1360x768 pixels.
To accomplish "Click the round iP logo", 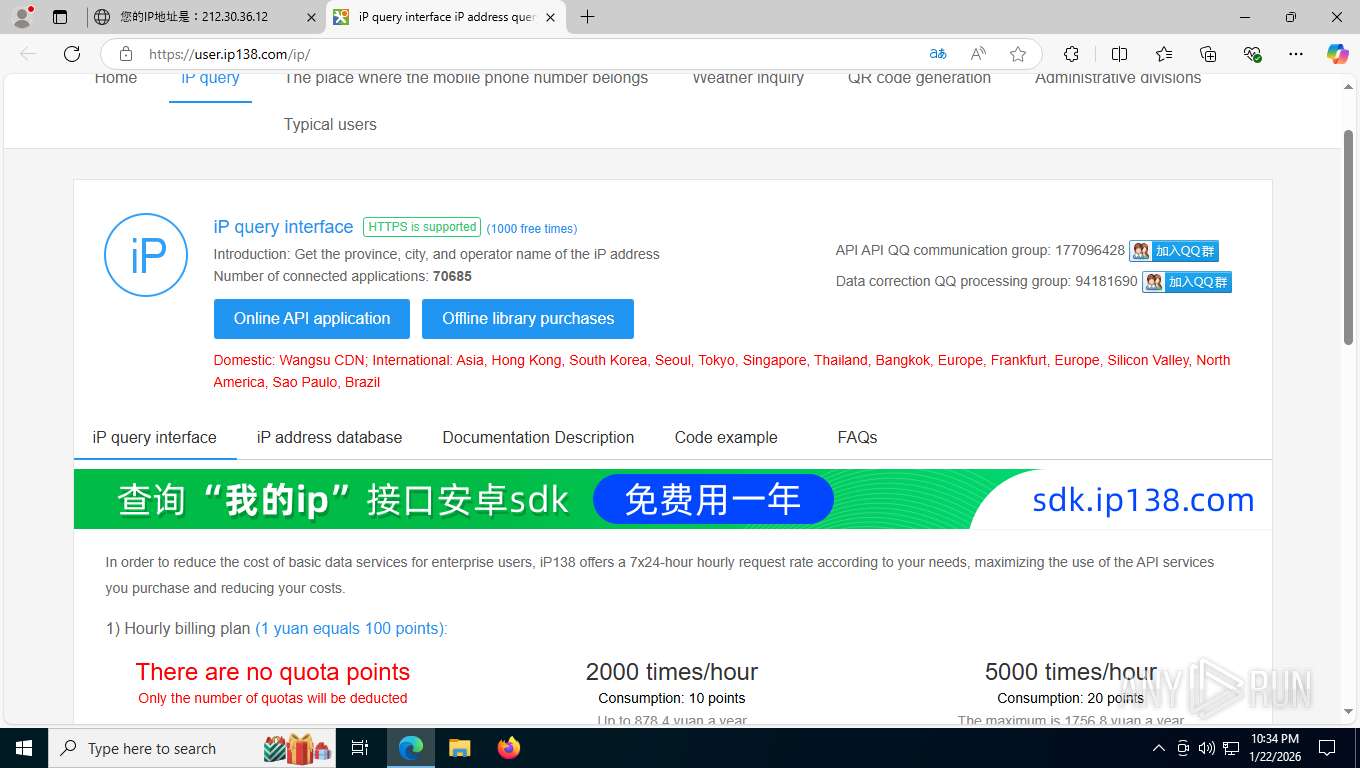I will [x=146, y=255].
